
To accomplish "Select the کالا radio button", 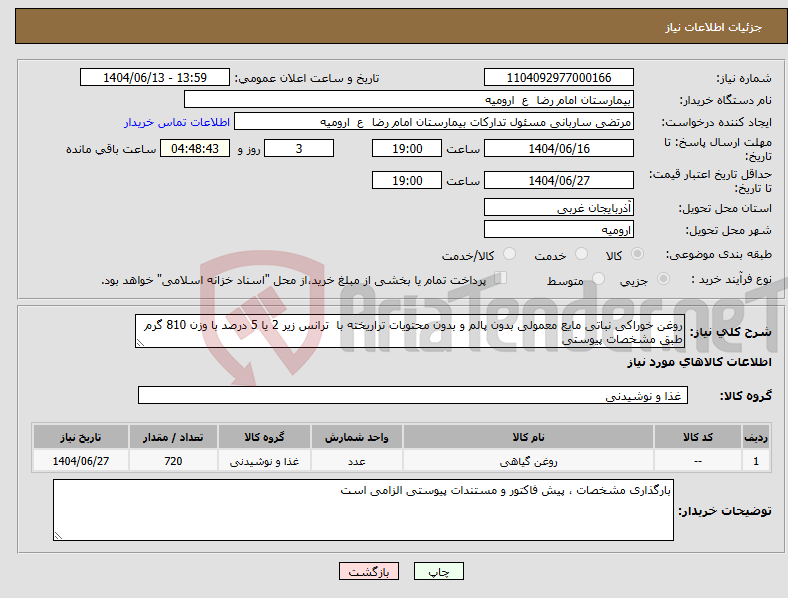I will click(637, 254).
